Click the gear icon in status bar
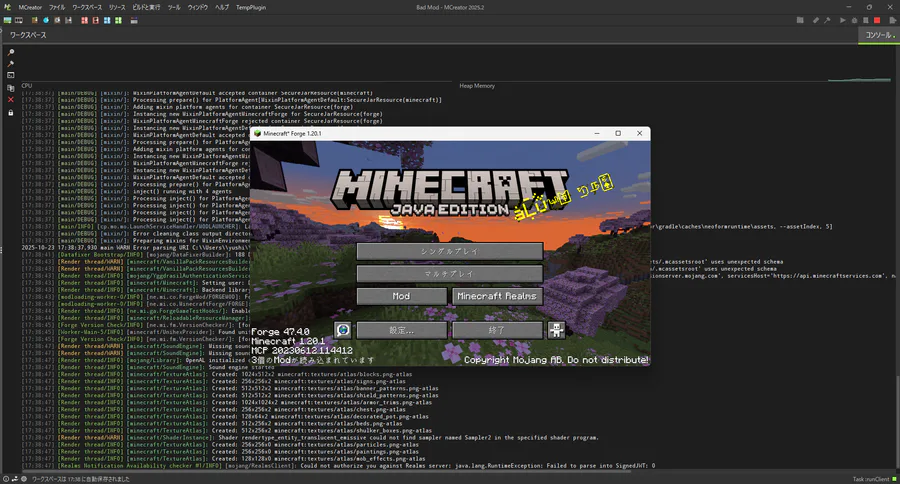The height and width of the screenshot is (484, 900). (x=24, y=479)
